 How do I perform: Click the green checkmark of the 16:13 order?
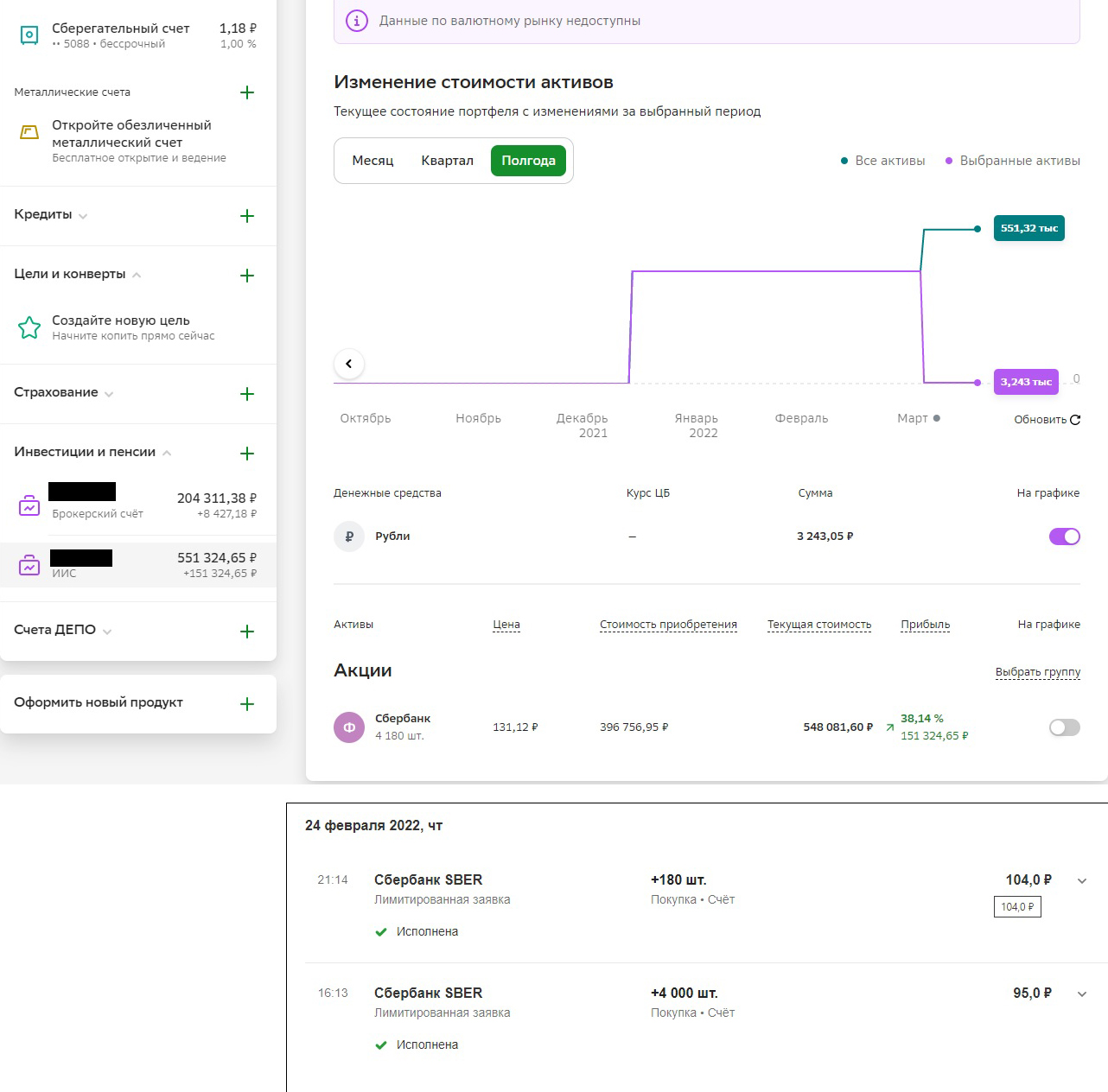pyautogui.click(x=381, y=1045)
